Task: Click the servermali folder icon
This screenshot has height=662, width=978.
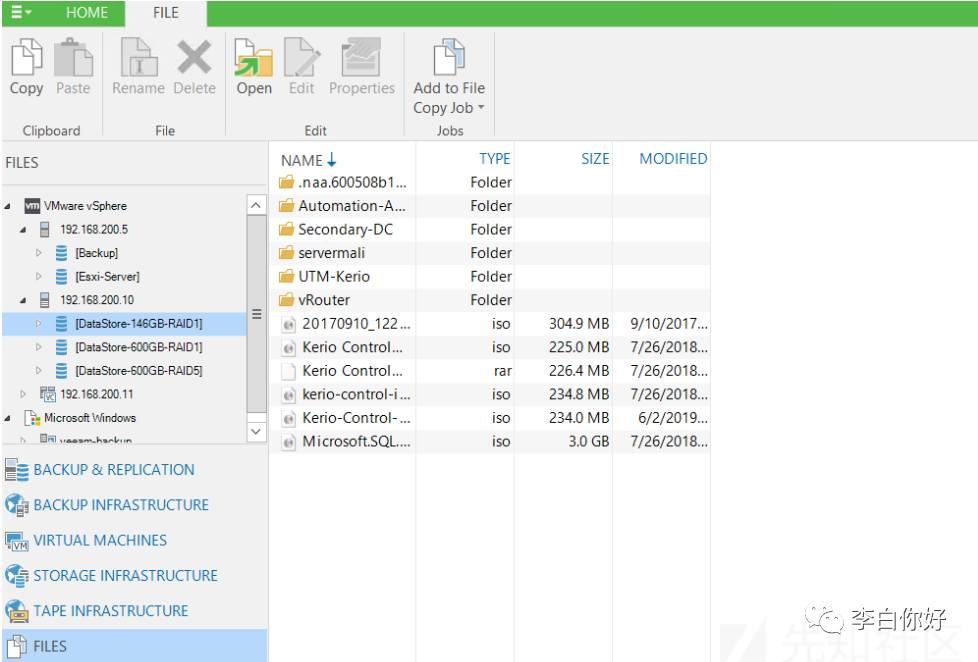Action: [x=287, y=253]
